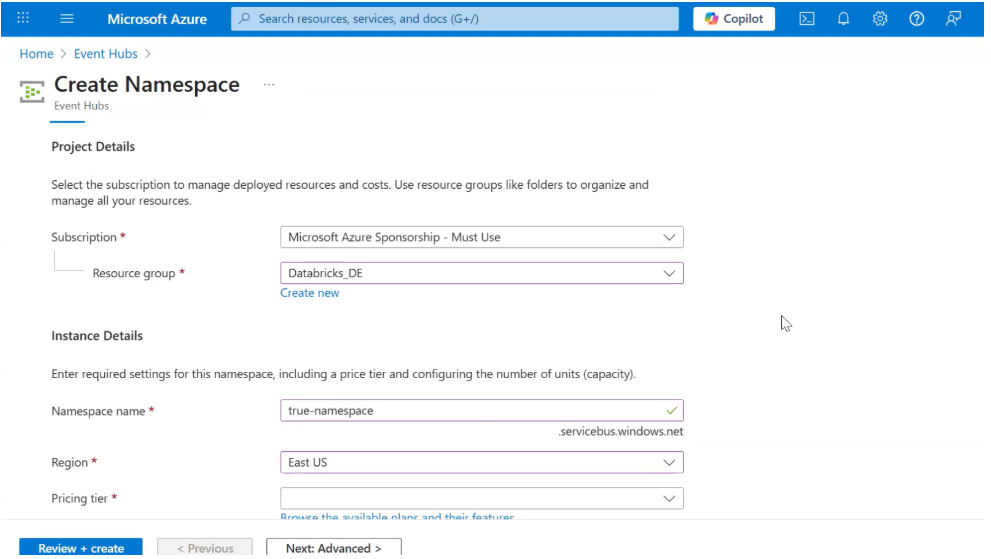This screenshot has width=991, height=559.
Task: Open the help question mark icon
Action: coord(916,19)
